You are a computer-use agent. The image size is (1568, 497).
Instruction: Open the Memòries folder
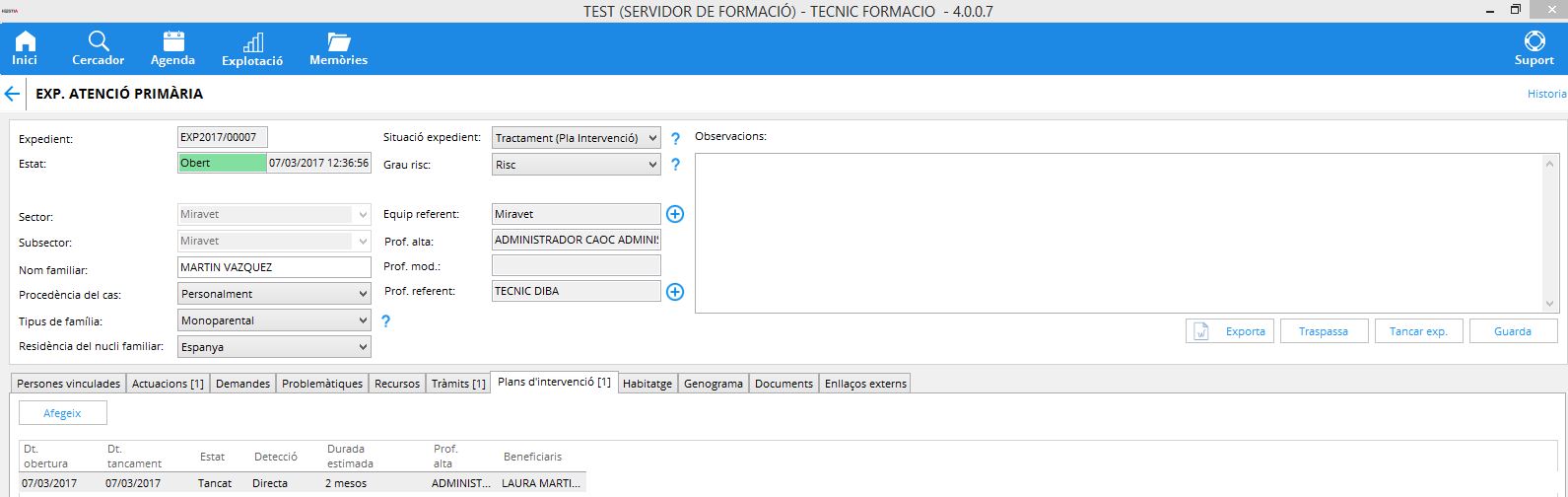coord(338,48)
